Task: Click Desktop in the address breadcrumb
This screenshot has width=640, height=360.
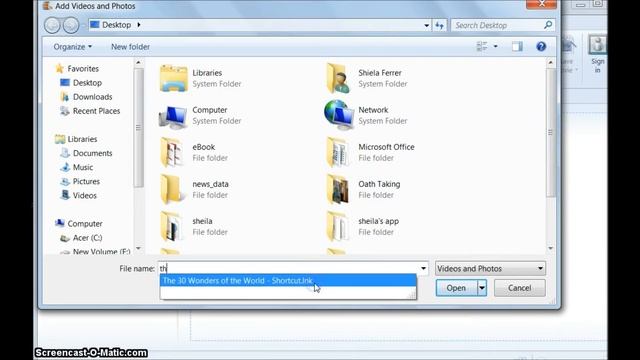Action: click(x=116, y=25)
